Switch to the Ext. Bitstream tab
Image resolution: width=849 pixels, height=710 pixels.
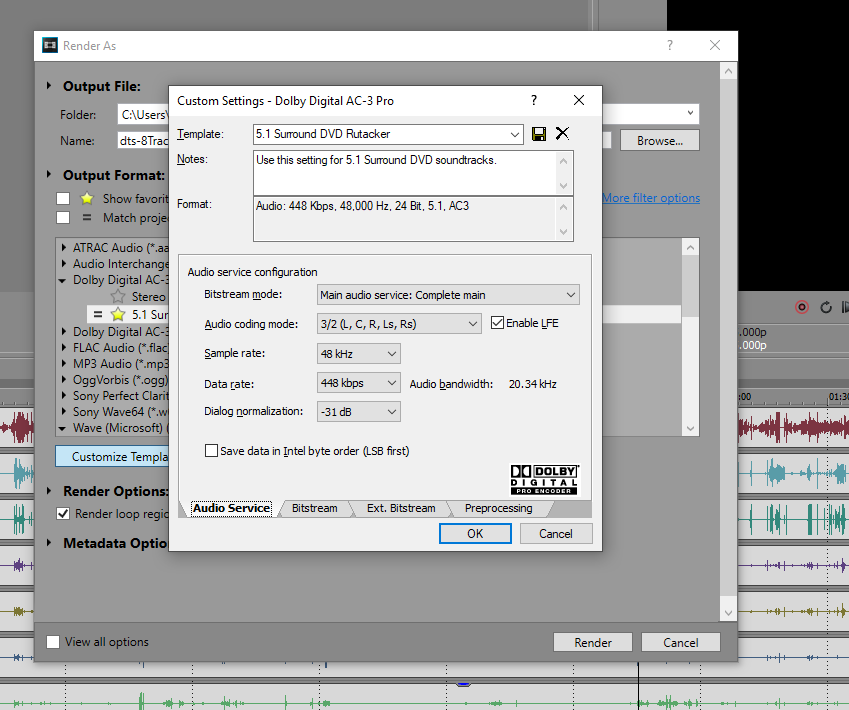coord(401,509)
